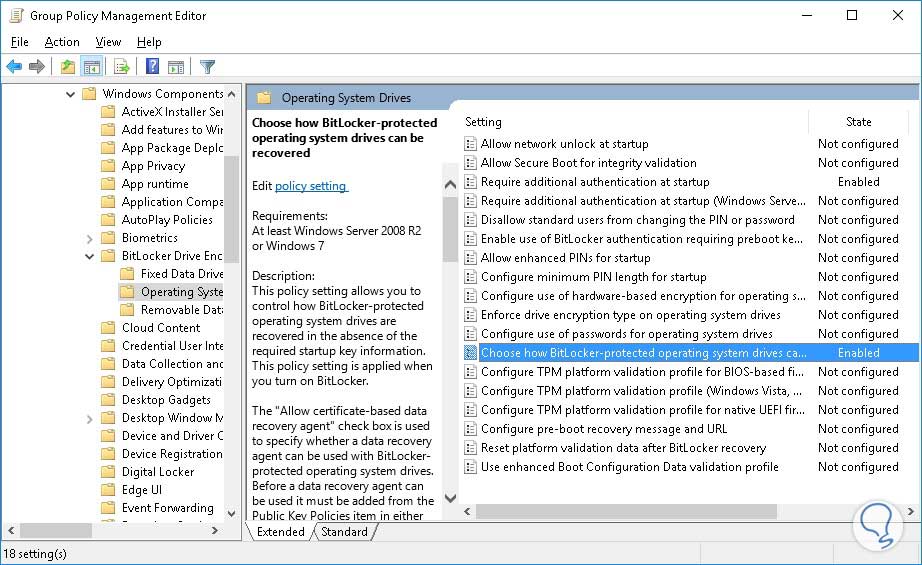Screen dimensions: 922x565
Task: Select Removable Data Drives tree item
Action: point(182,310)
